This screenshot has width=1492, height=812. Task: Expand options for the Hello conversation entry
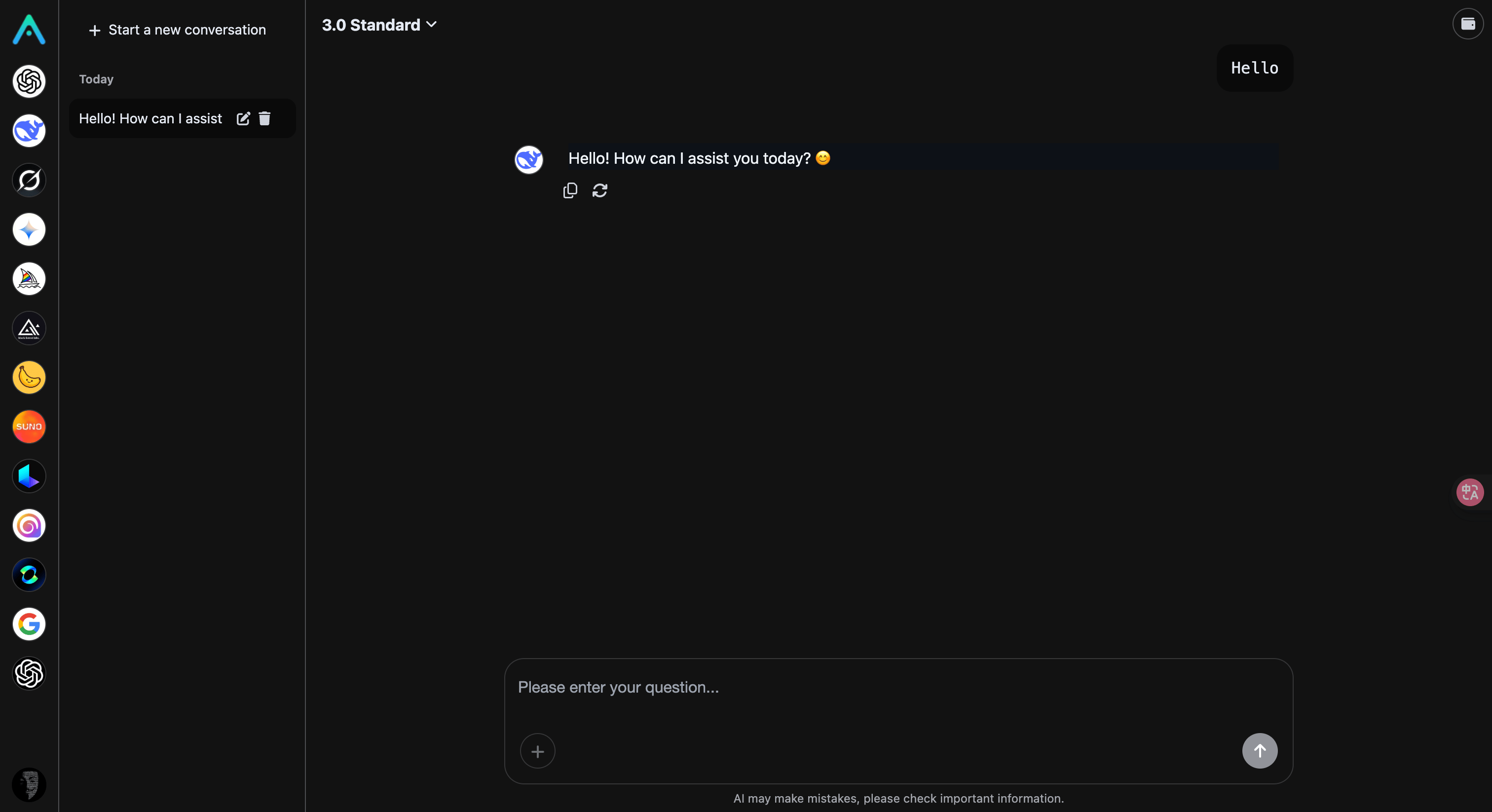pos(243,119)
